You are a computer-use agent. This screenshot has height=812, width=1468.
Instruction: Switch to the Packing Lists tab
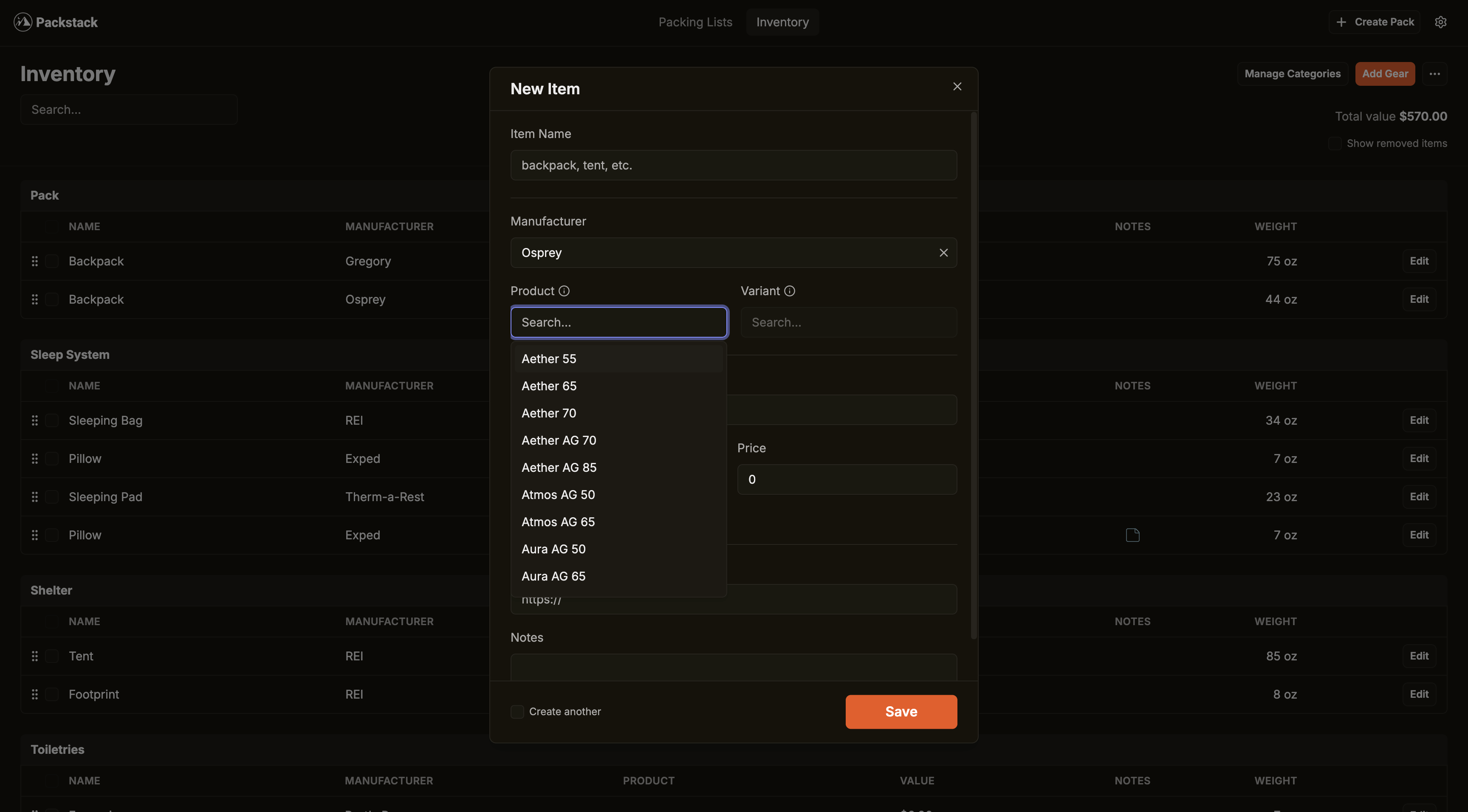click(695, 22)
